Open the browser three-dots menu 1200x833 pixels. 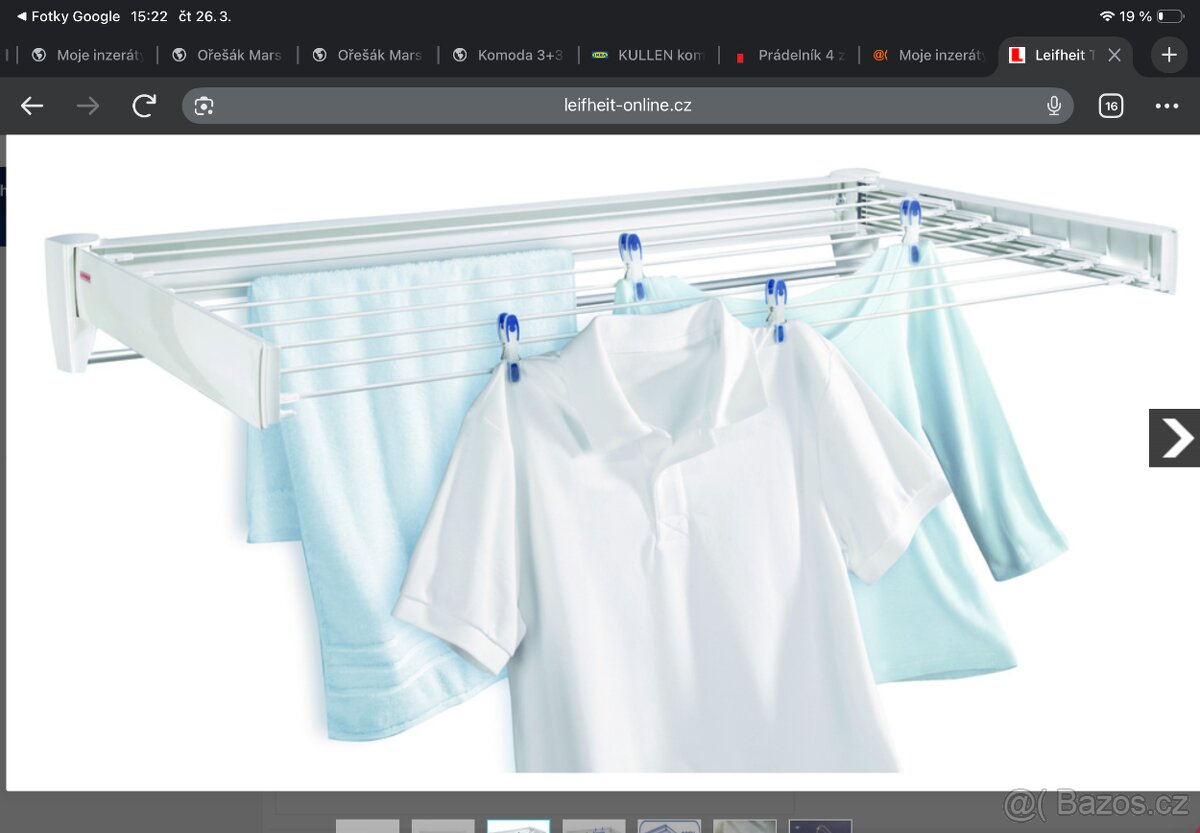1166,106
